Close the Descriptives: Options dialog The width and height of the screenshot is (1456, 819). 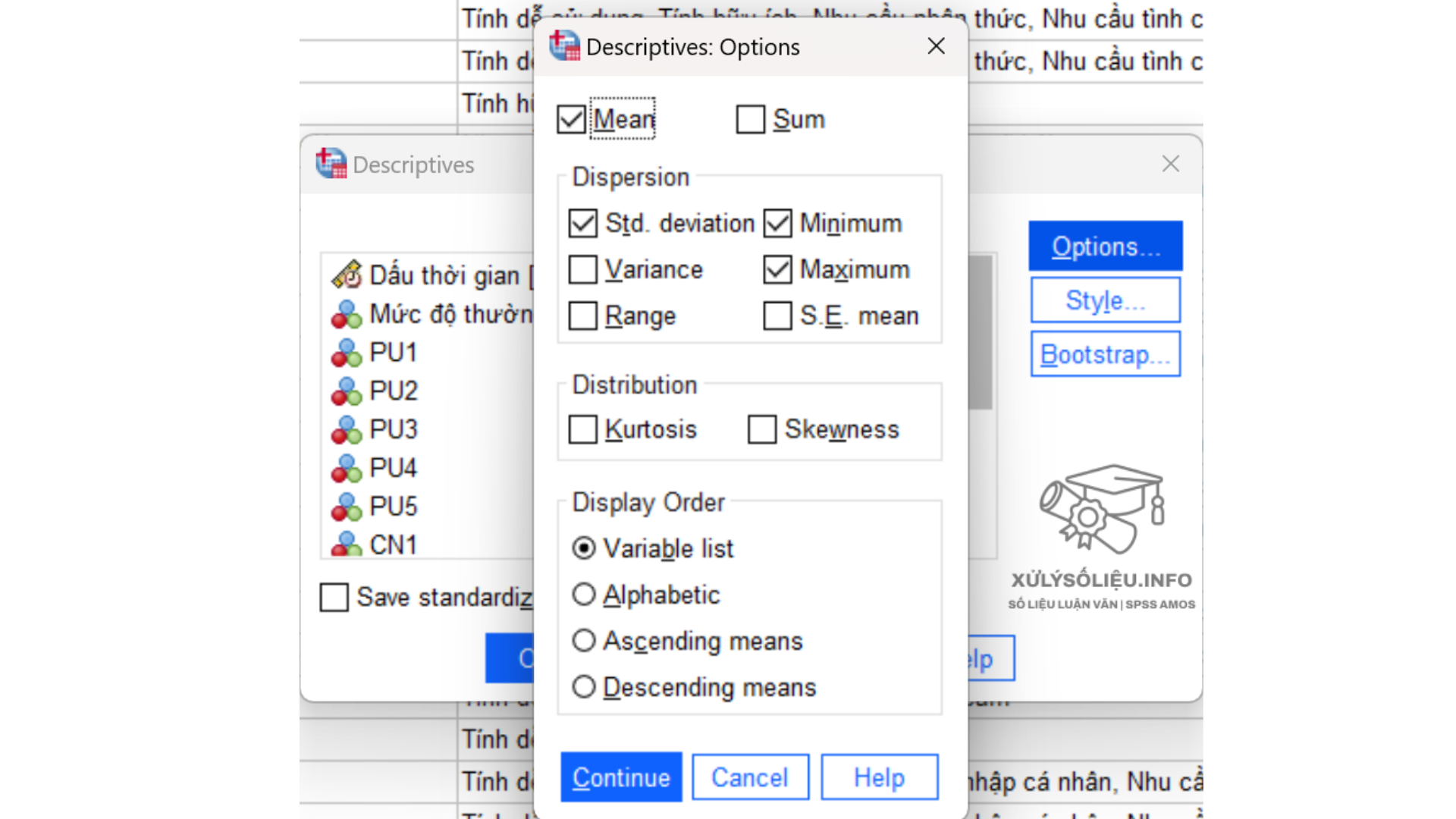click(937, 46)
